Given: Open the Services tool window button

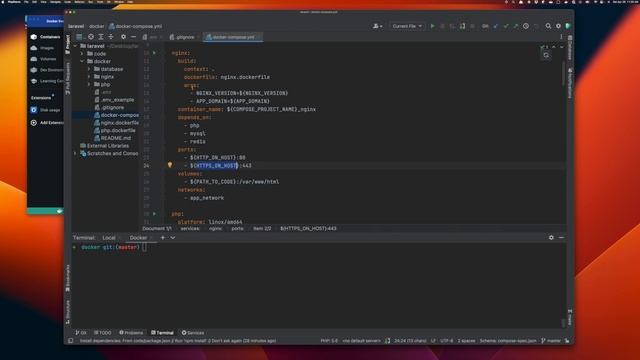Looking at the screenshot, I should tap(193, 333).
